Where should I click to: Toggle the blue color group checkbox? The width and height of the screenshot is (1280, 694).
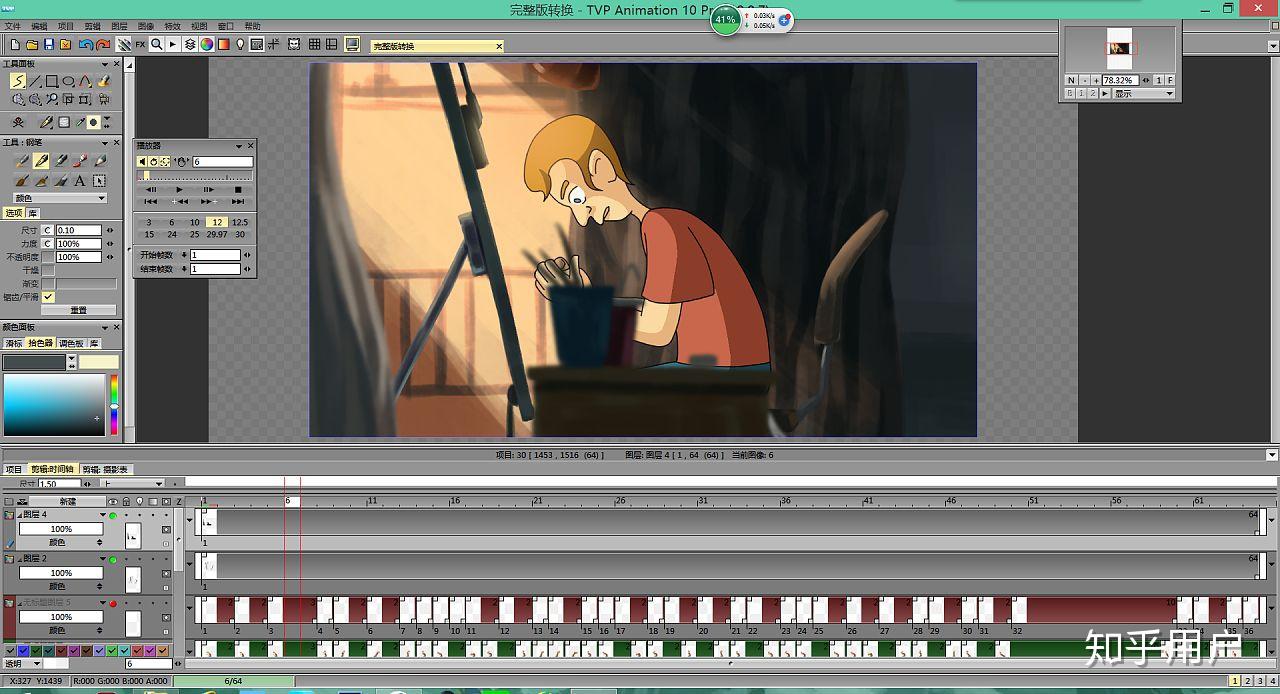tap(23, 651)
